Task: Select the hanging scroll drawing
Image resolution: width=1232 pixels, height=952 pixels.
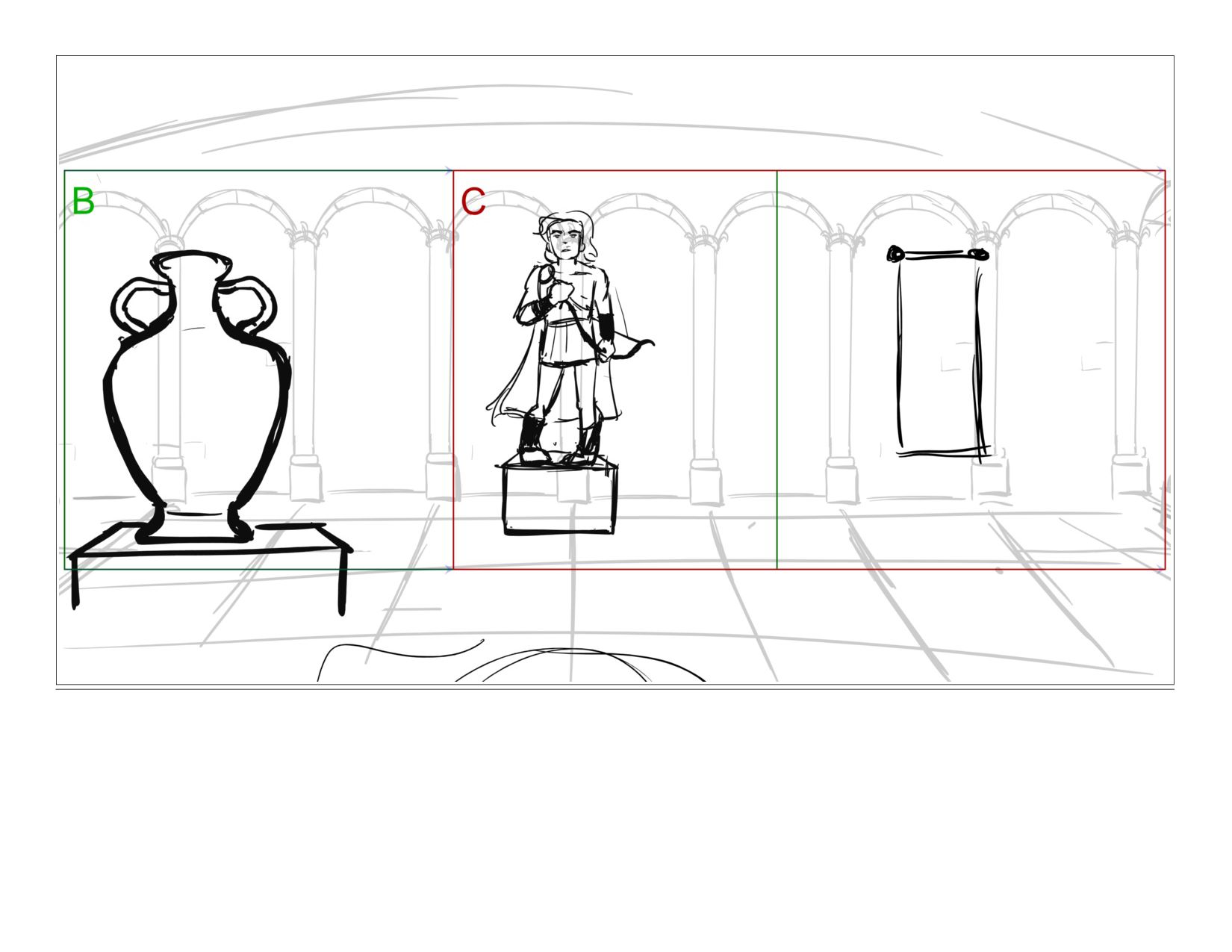Action: (x=939, y=354)
